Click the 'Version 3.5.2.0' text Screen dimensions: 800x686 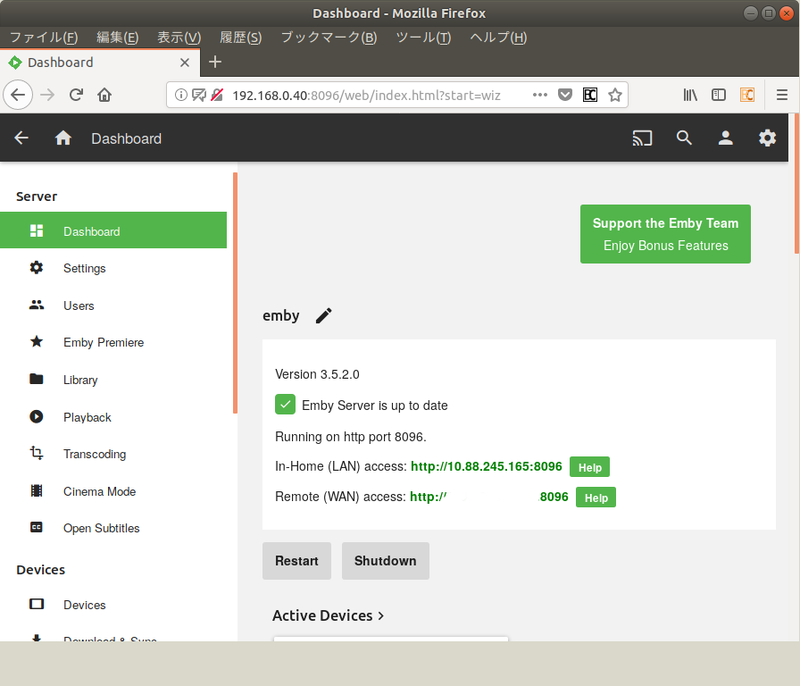coord(317,374)
